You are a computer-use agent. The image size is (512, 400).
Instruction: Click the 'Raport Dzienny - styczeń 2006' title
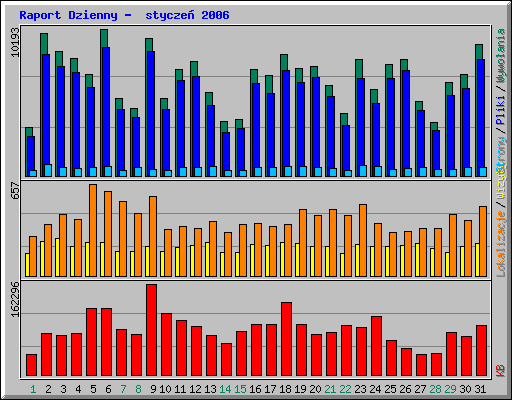tap(124, 15)
